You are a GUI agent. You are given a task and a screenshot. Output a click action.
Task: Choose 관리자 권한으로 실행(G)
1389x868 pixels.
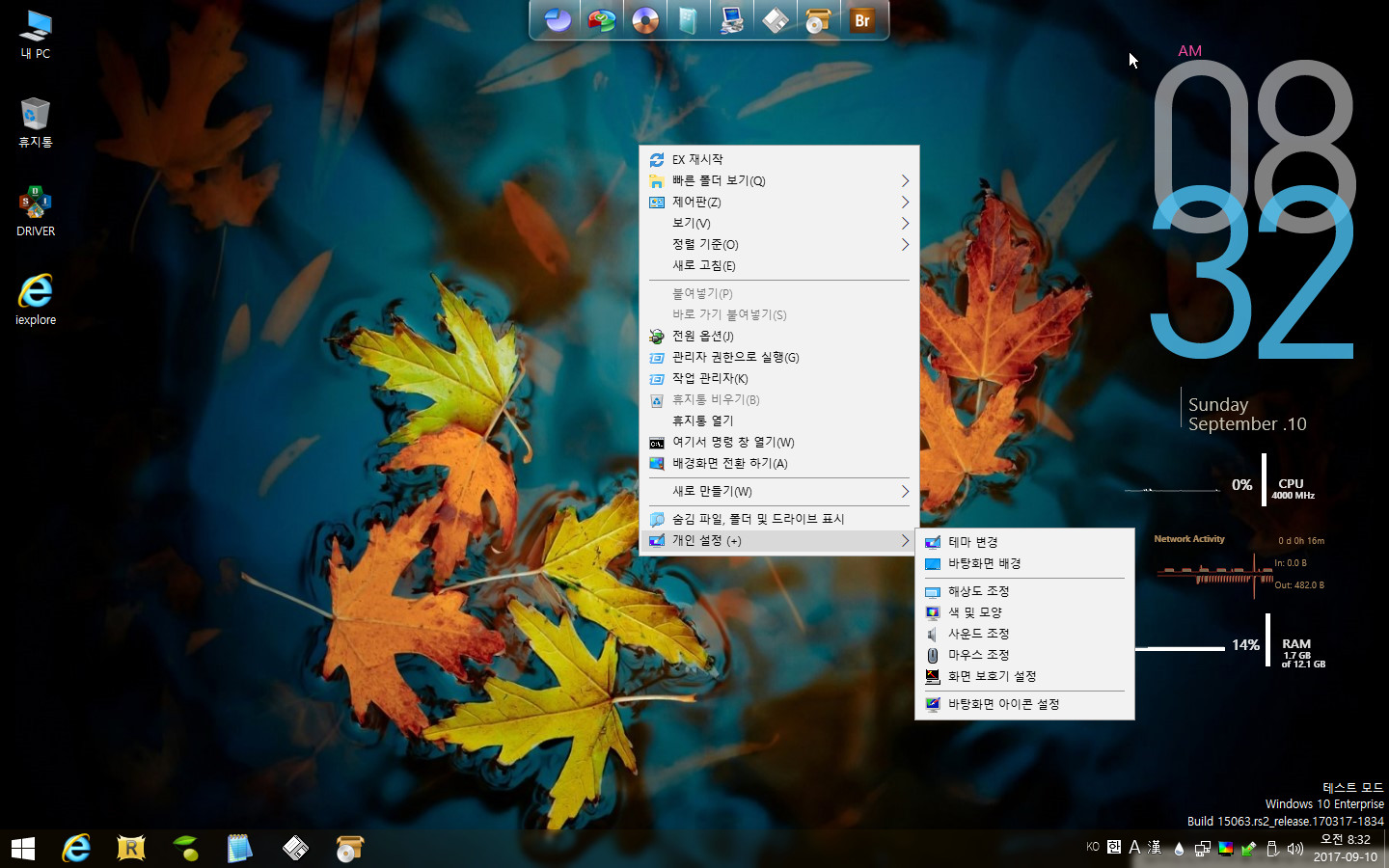[779, 357]
